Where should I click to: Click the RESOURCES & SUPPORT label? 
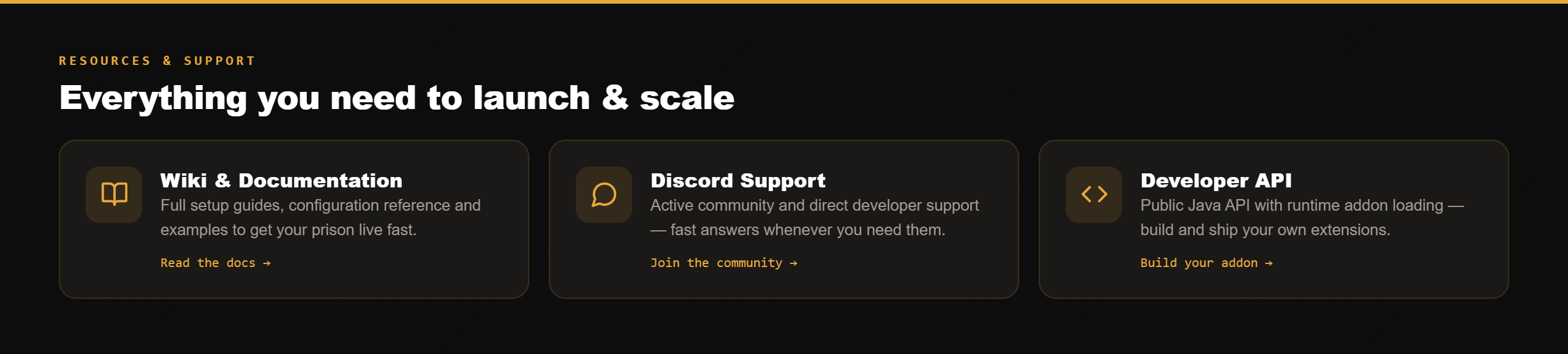click(x=157, y=61)
